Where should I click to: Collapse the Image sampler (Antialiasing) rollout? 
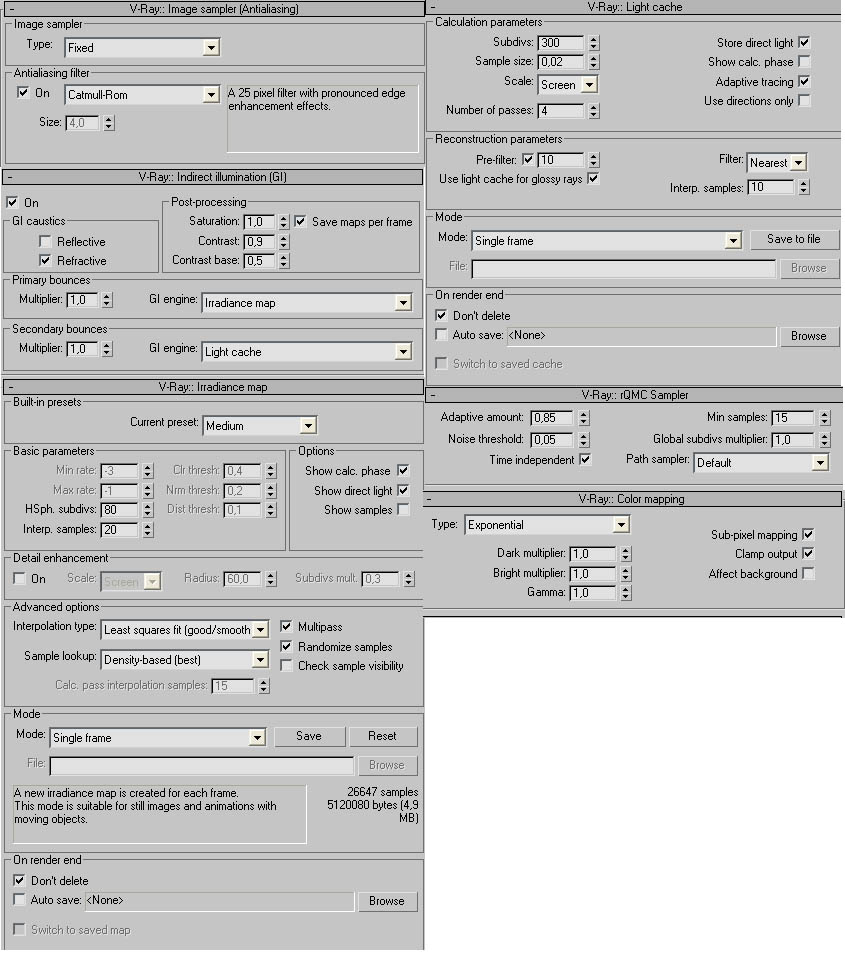(x=214, y=9)
